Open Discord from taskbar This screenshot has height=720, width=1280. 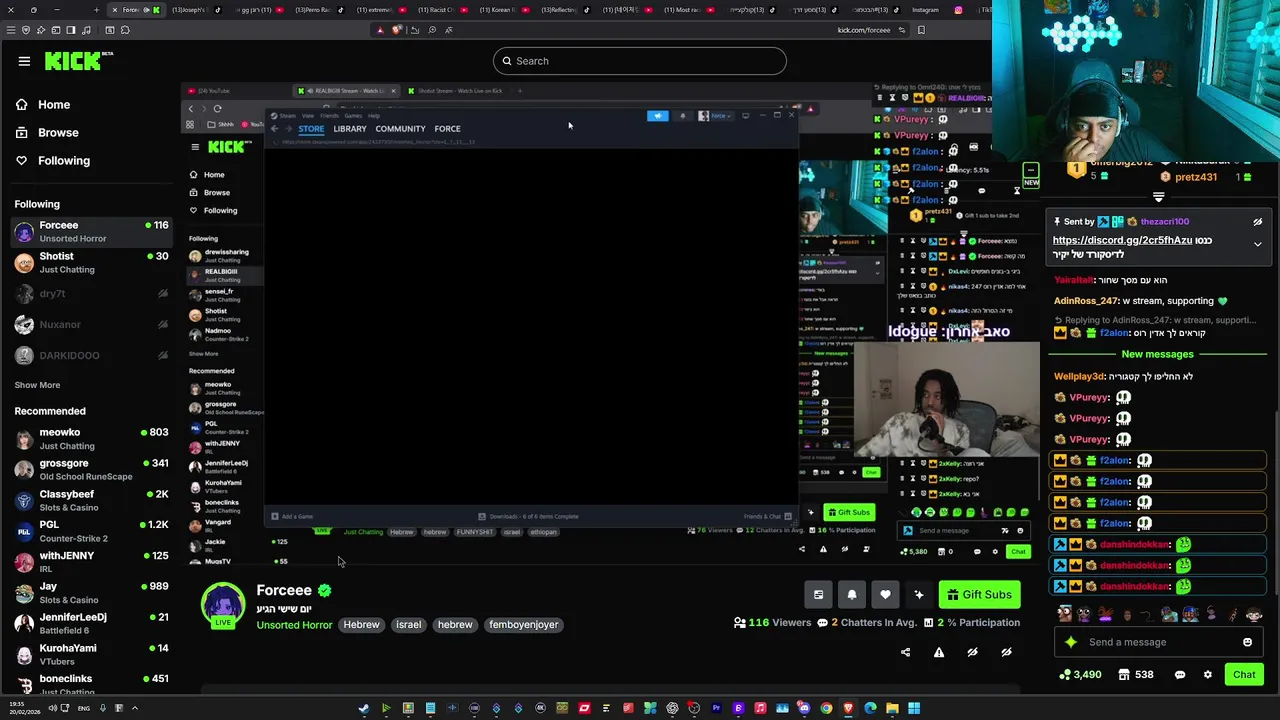(x=804, y=708)
